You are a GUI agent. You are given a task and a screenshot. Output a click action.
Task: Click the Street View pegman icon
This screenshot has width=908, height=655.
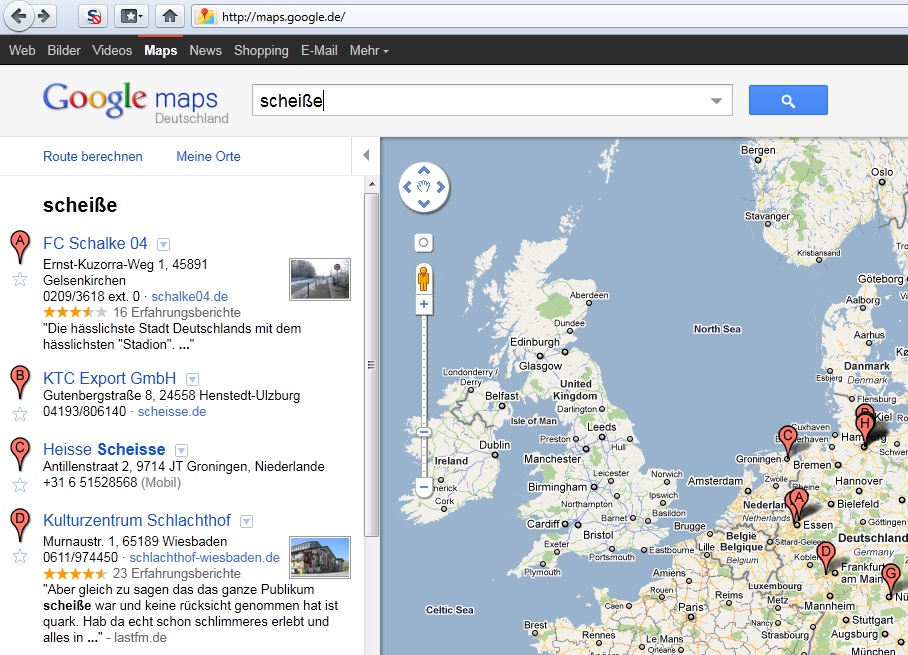(x=424, y=278)
